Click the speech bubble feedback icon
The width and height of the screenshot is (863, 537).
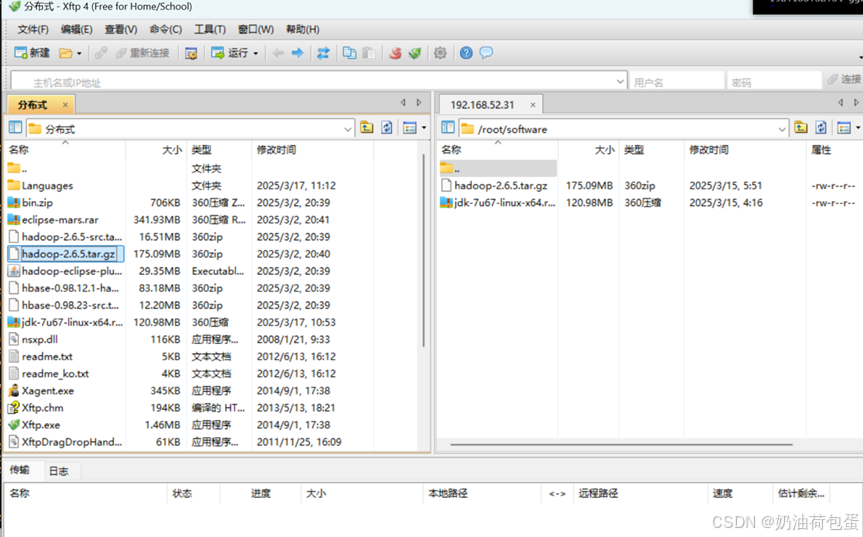pos(486,53)
